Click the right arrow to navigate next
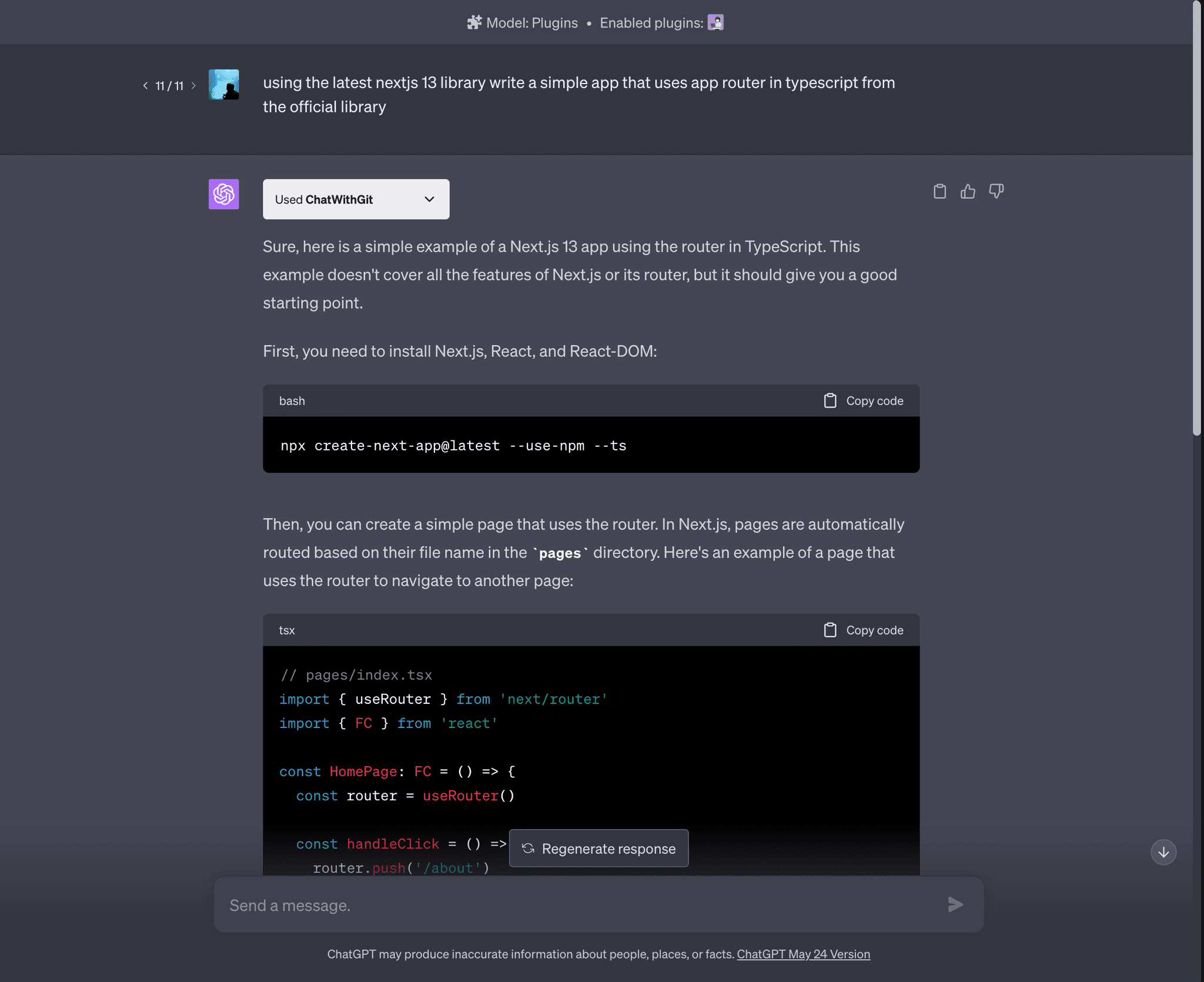Screen dimensions: 1204x982 (x=193, y=85)
